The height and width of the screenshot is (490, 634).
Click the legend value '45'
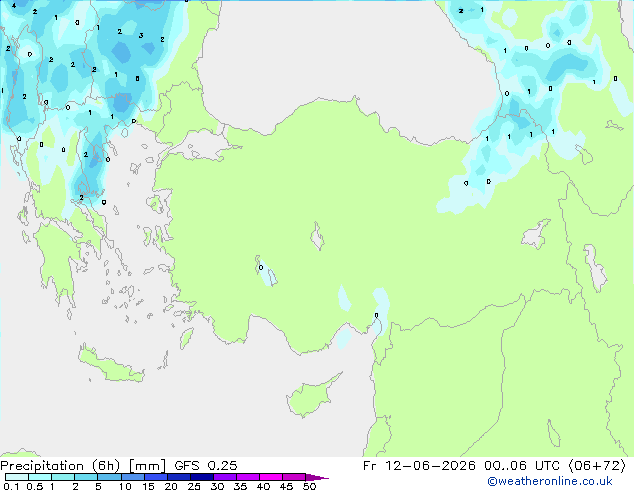pos(286,486)
